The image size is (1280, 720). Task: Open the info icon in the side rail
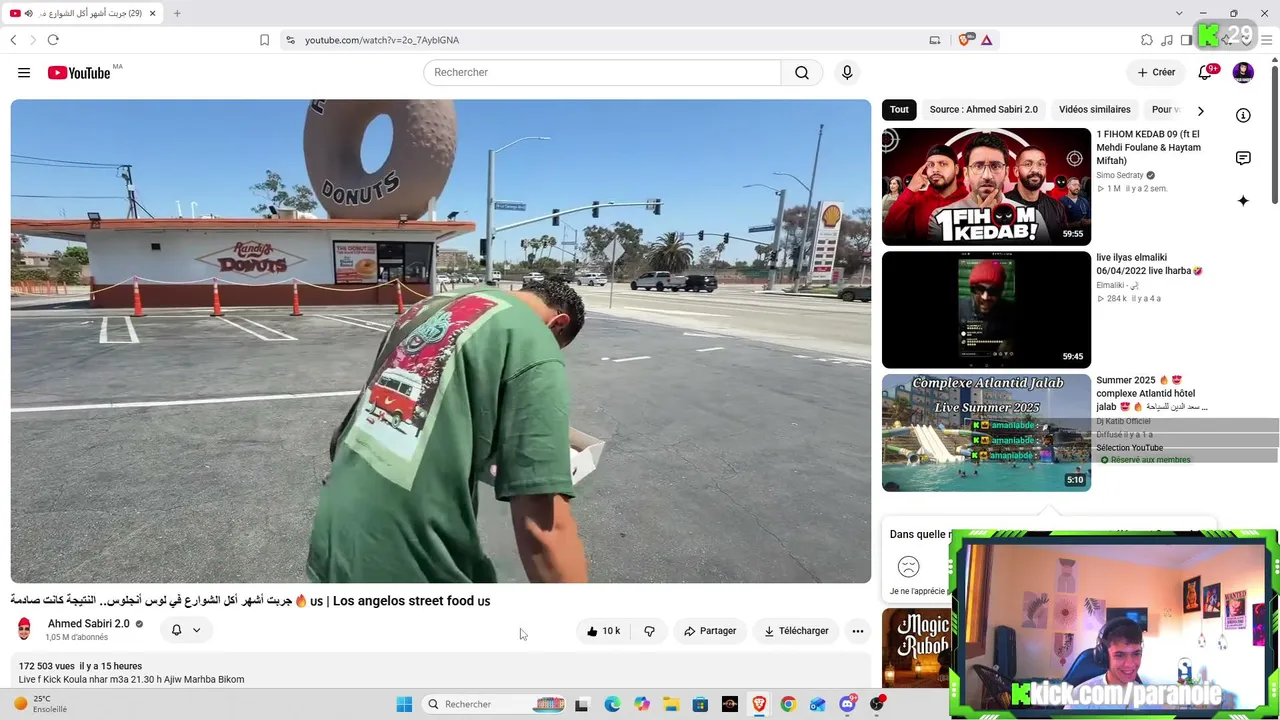click(1243, 115)
